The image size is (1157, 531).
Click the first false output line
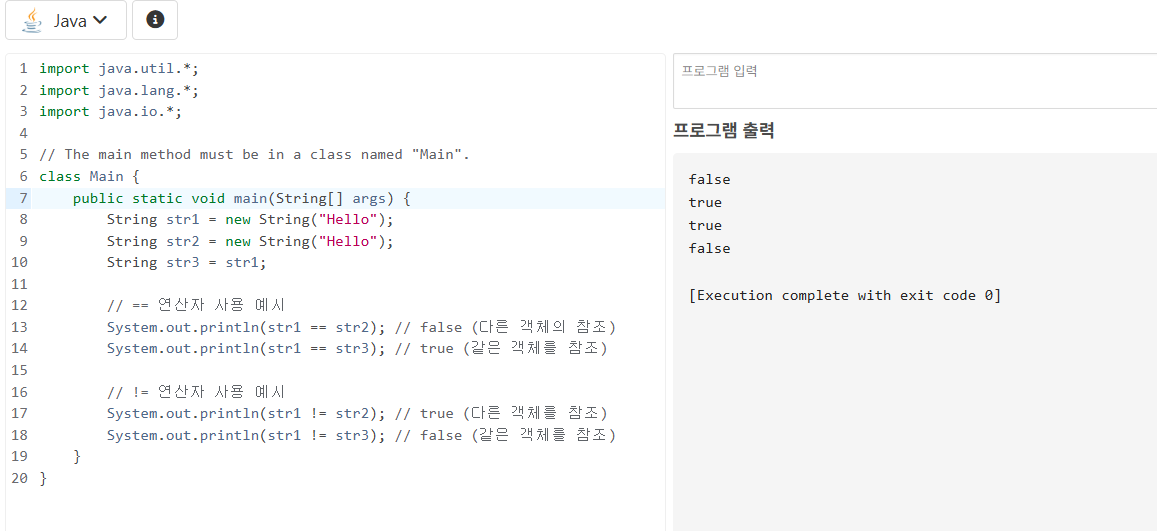tap(709, 179)
